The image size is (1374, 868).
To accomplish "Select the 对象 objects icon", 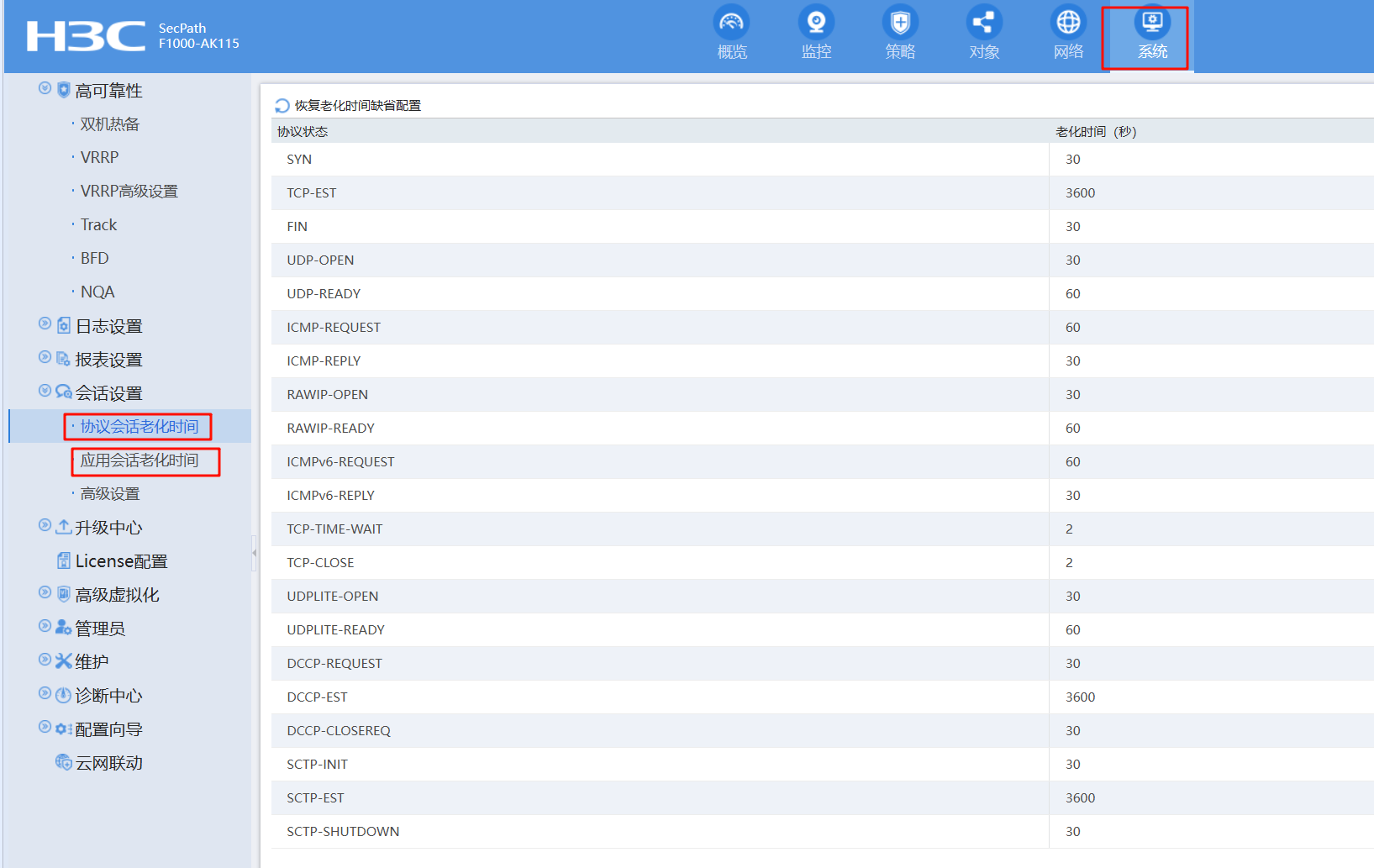I will point(983,24).
